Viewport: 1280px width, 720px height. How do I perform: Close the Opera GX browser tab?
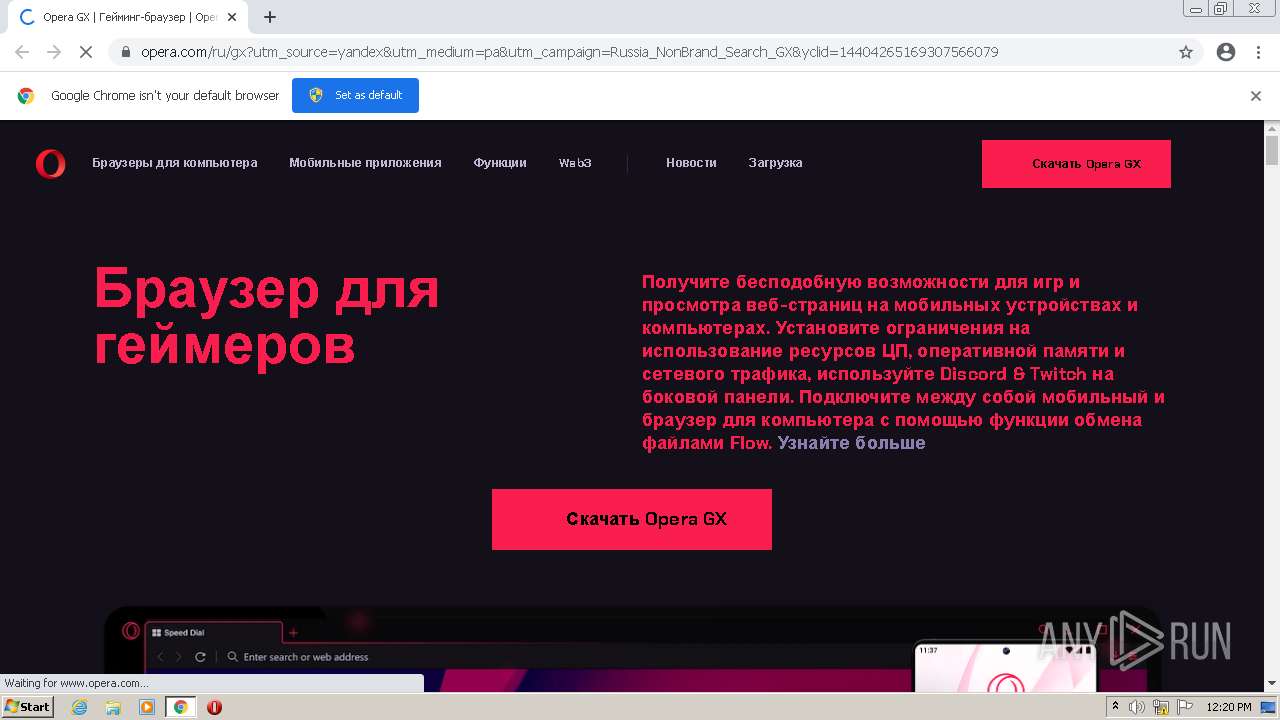(232, 17)
